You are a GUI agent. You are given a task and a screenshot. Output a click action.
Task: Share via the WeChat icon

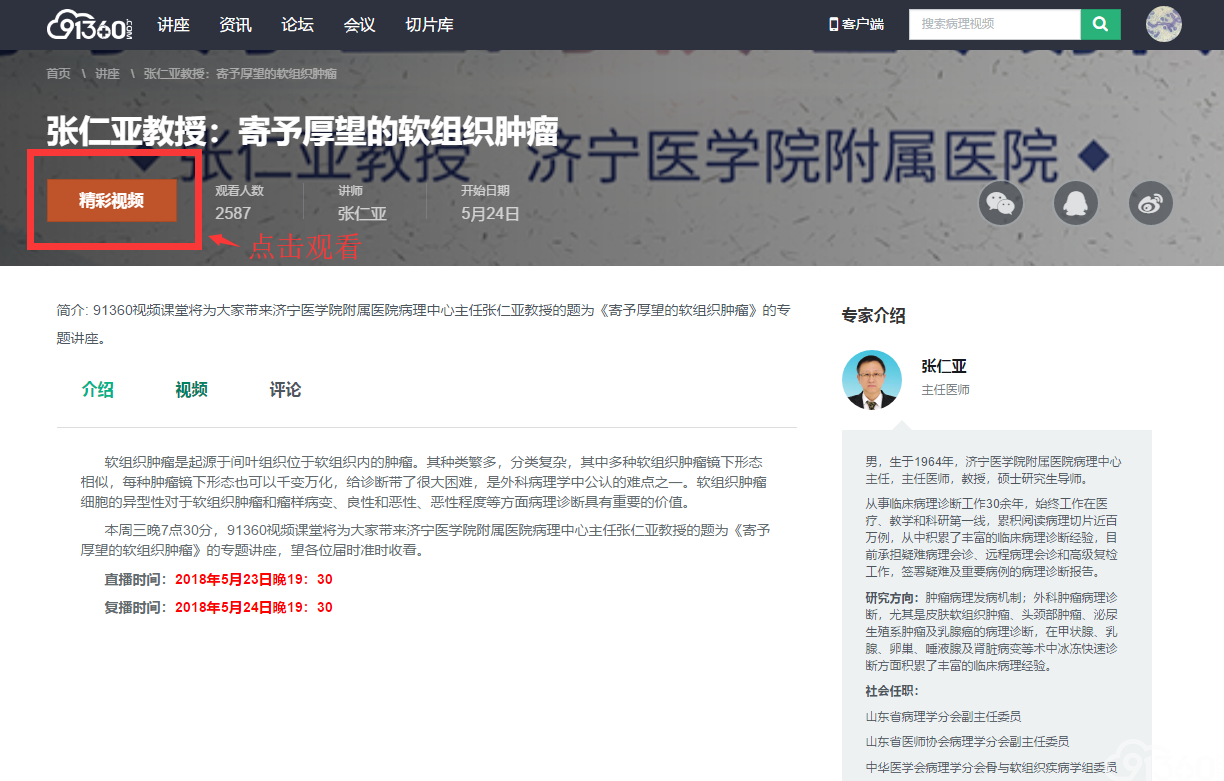click(x=1000, y=204)
